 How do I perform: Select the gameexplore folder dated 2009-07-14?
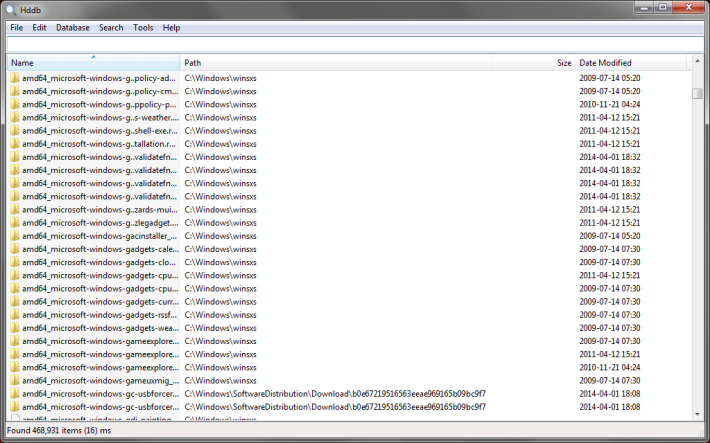pyautogui.click(x=101, y=341)
